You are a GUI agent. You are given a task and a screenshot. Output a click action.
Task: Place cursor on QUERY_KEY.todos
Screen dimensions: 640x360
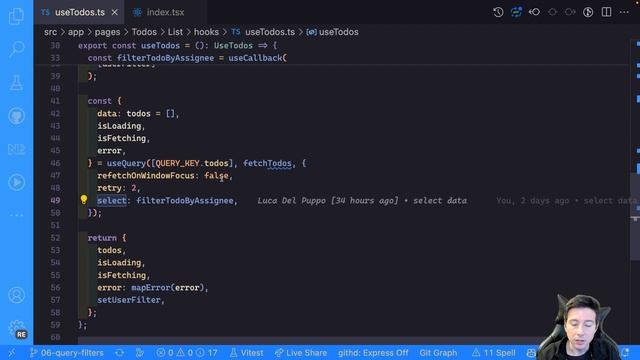[192, 163]
